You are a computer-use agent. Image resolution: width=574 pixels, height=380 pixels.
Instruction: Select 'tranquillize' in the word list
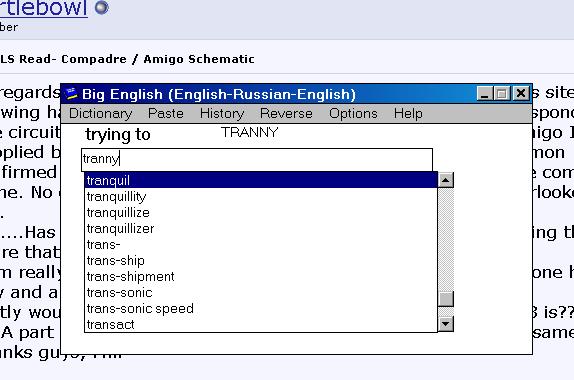click(x=261, y=213)
